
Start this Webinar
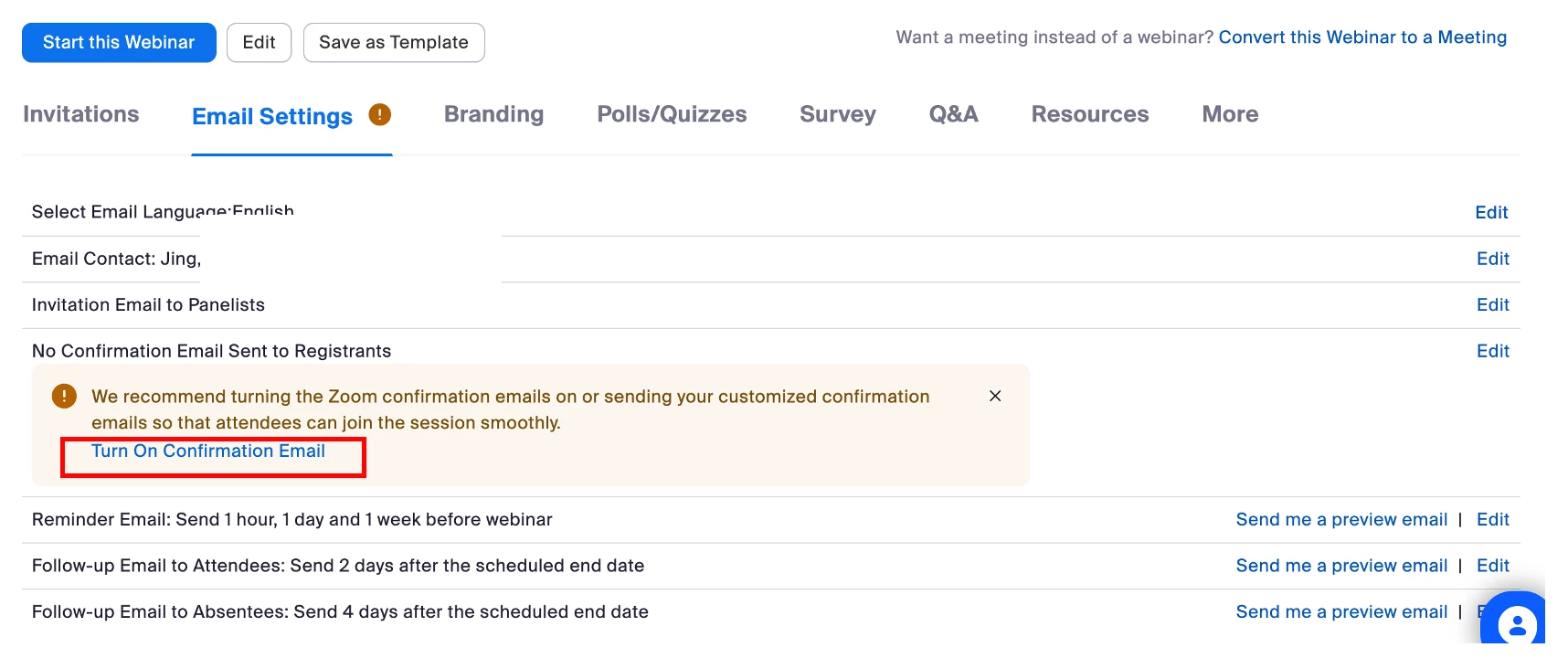(119, 43)
